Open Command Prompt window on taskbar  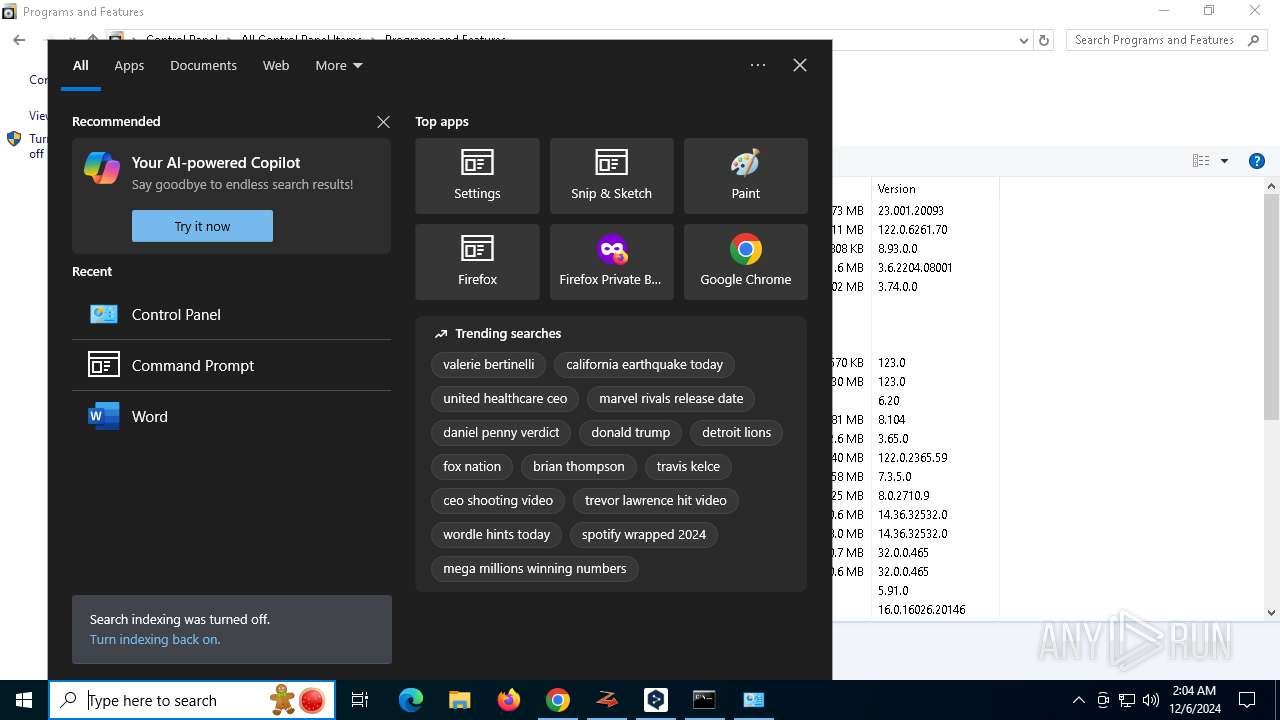704,700
